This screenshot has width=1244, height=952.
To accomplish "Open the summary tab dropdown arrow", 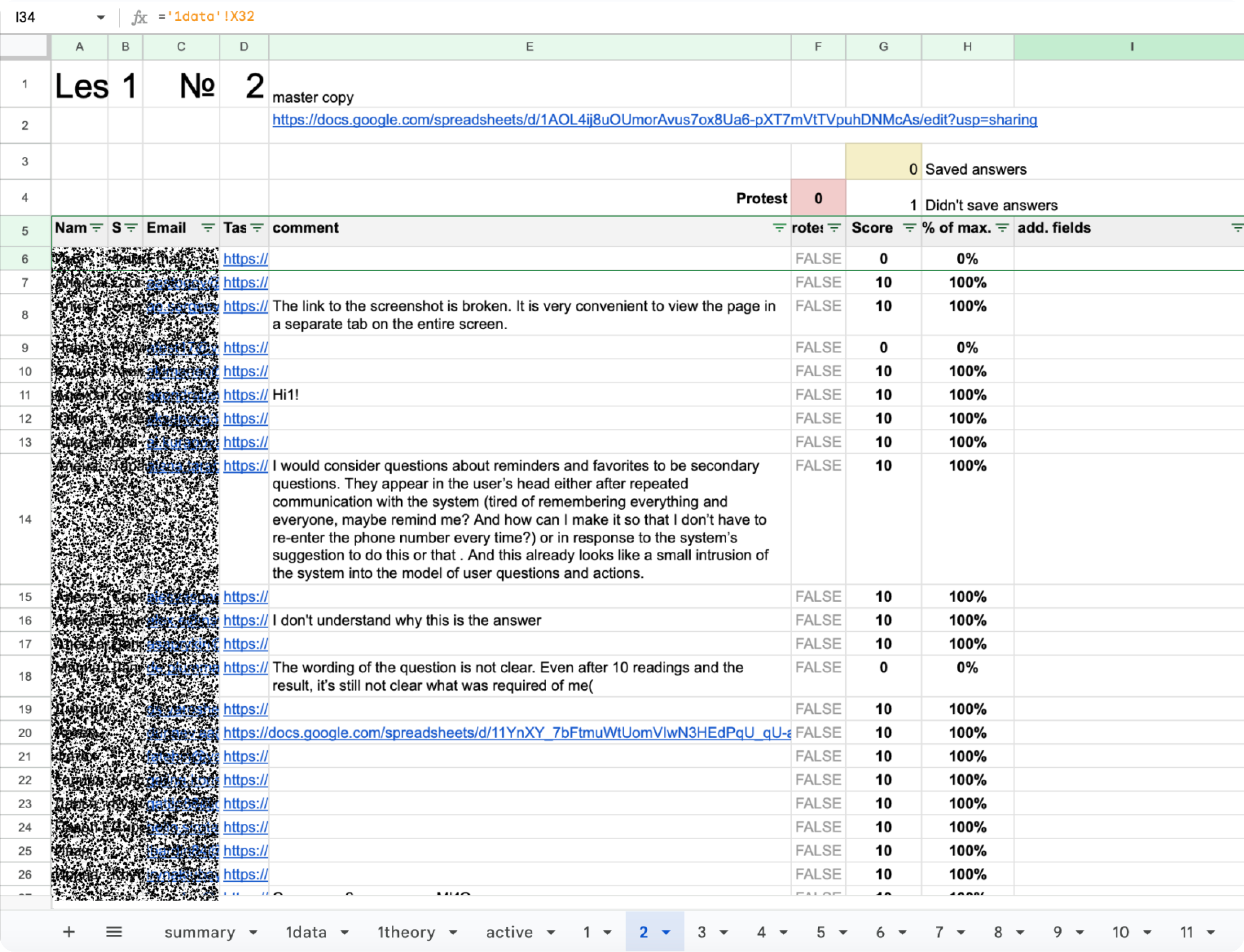I will point(253,933).
